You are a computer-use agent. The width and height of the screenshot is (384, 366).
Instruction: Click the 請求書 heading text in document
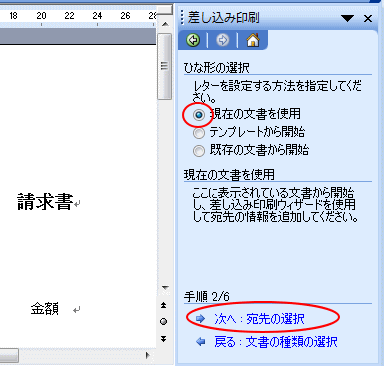[x=45, y=202]
